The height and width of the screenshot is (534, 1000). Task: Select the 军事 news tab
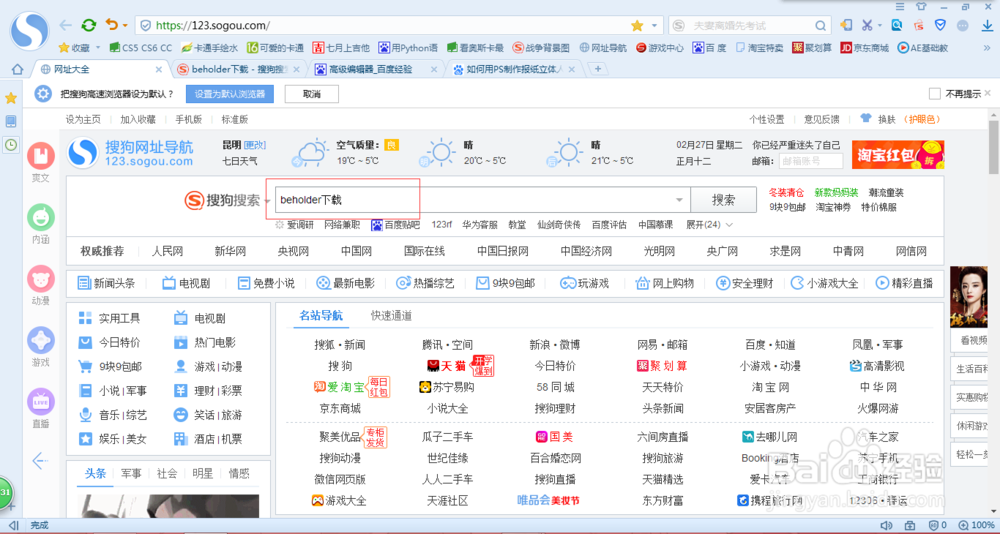click(131, 473)
